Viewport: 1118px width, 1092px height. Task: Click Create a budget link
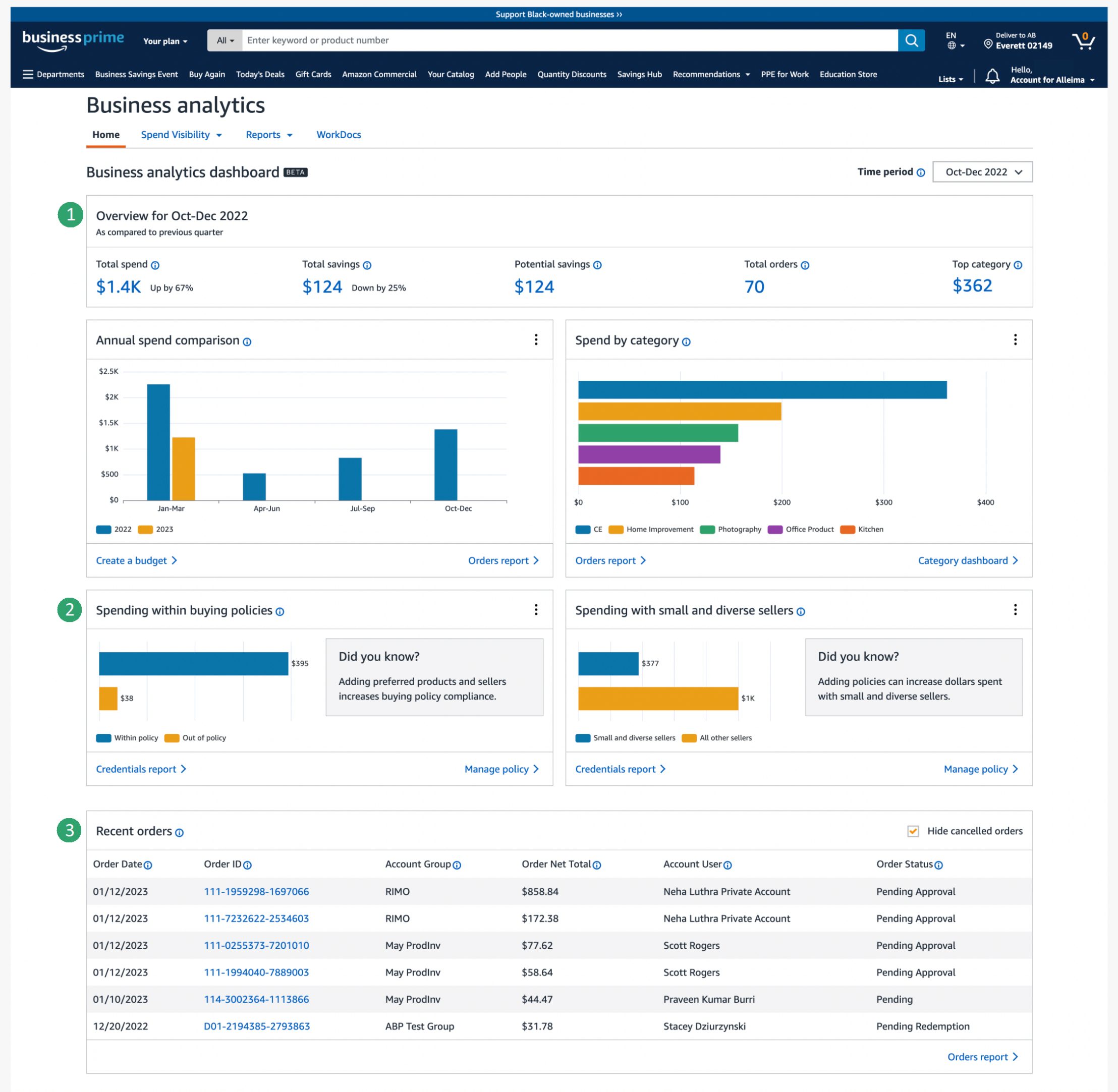[137, 561]
